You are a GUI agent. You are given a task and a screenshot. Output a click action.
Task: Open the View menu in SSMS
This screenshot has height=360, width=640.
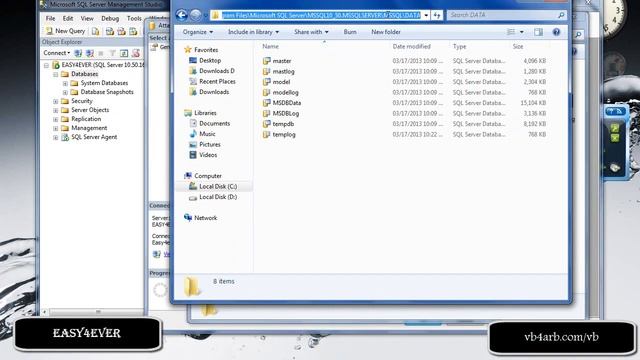pos(87,18)
